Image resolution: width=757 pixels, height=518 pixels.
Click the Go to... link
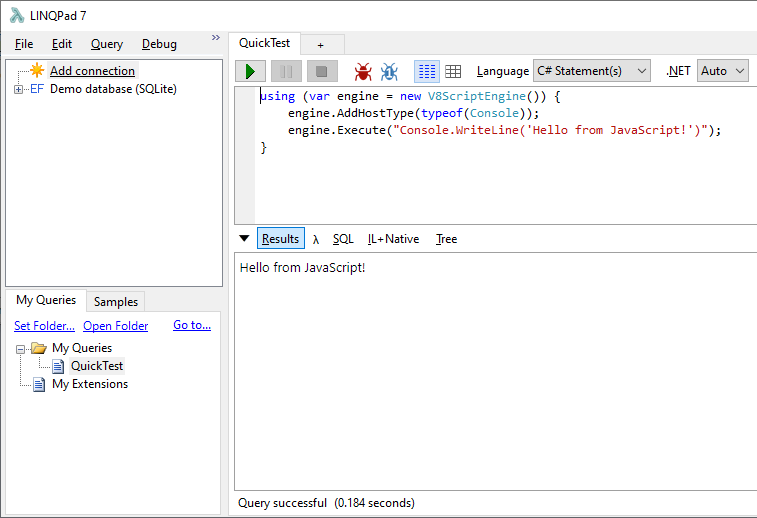click(x=192, y=325)
